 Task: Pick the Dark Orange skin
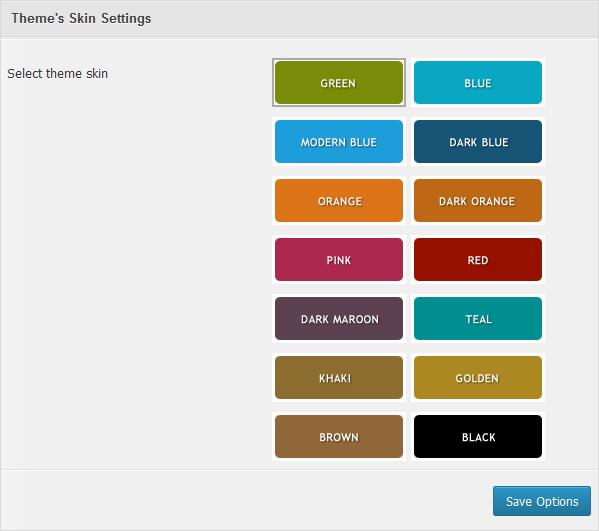(x=478, y=201)
